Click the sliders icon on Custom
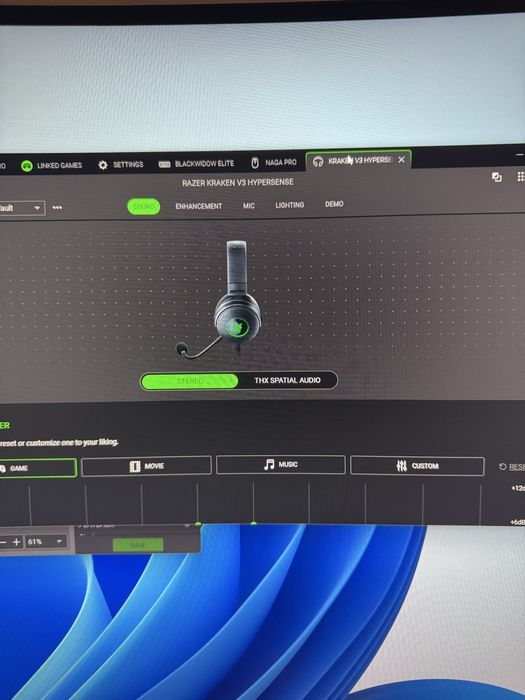 [401, 466]
